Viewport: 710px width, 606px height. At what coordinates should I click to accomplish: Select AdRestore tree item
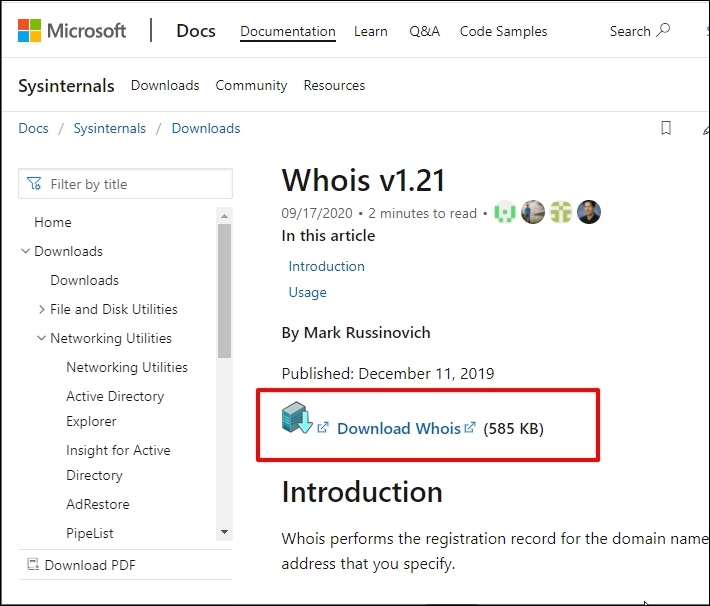point(98,504)
